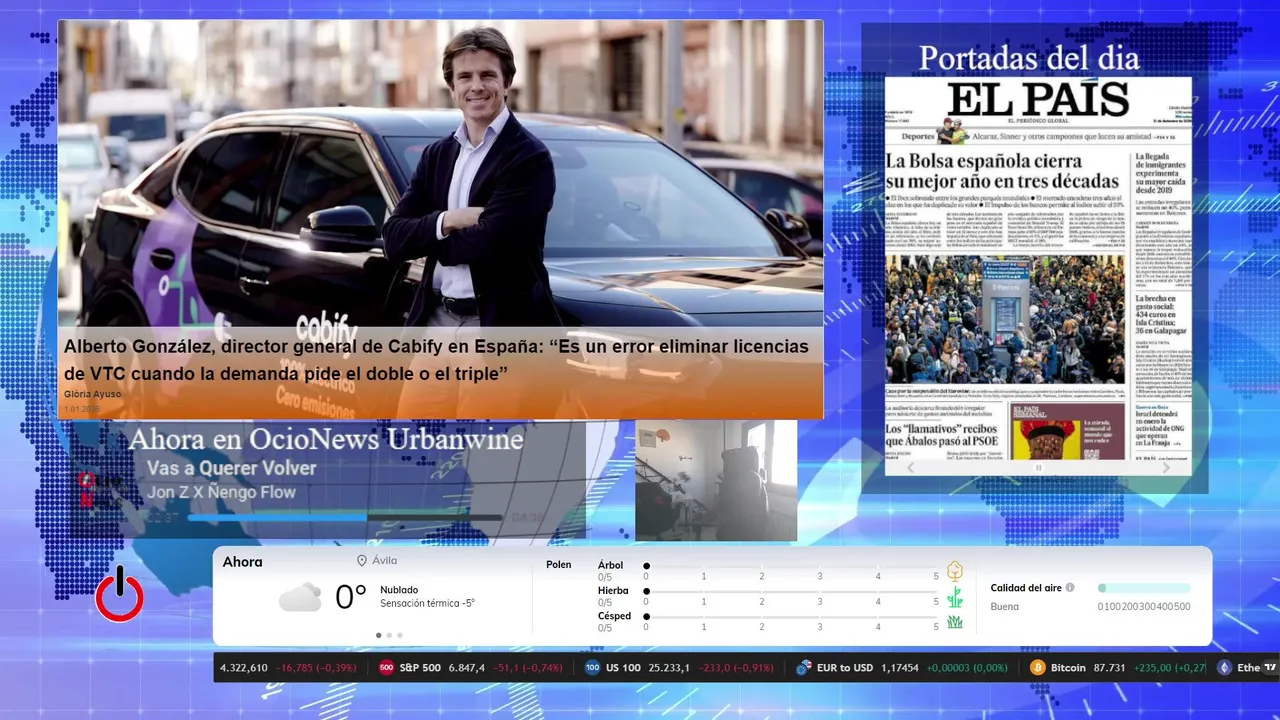Click the S&P 500 red badge icon

click(x=386, y=668)
